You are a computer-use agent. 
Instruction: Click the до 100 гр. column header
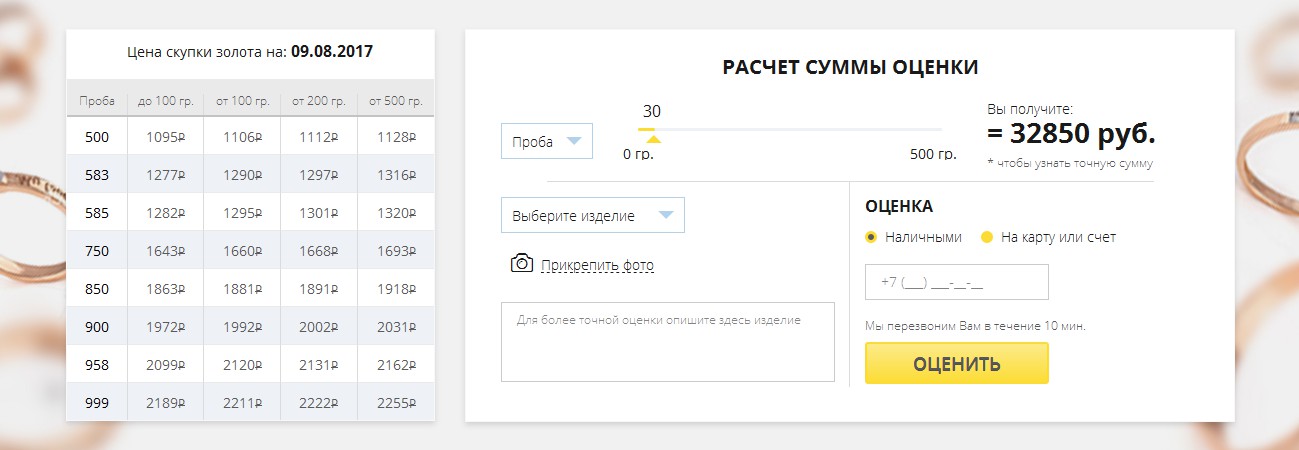[166, 101]
